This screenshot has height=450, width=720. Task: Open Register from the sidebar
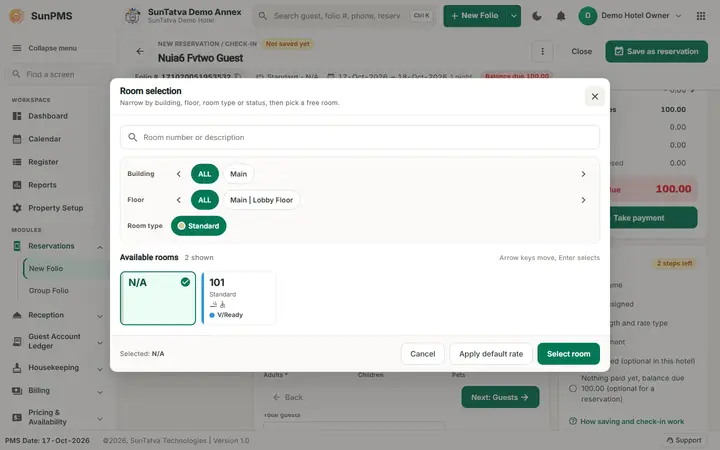coord(43,162)
